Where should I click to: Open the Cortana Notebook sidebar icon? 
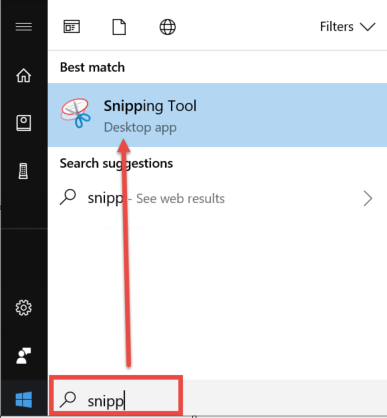pos(24,123)
